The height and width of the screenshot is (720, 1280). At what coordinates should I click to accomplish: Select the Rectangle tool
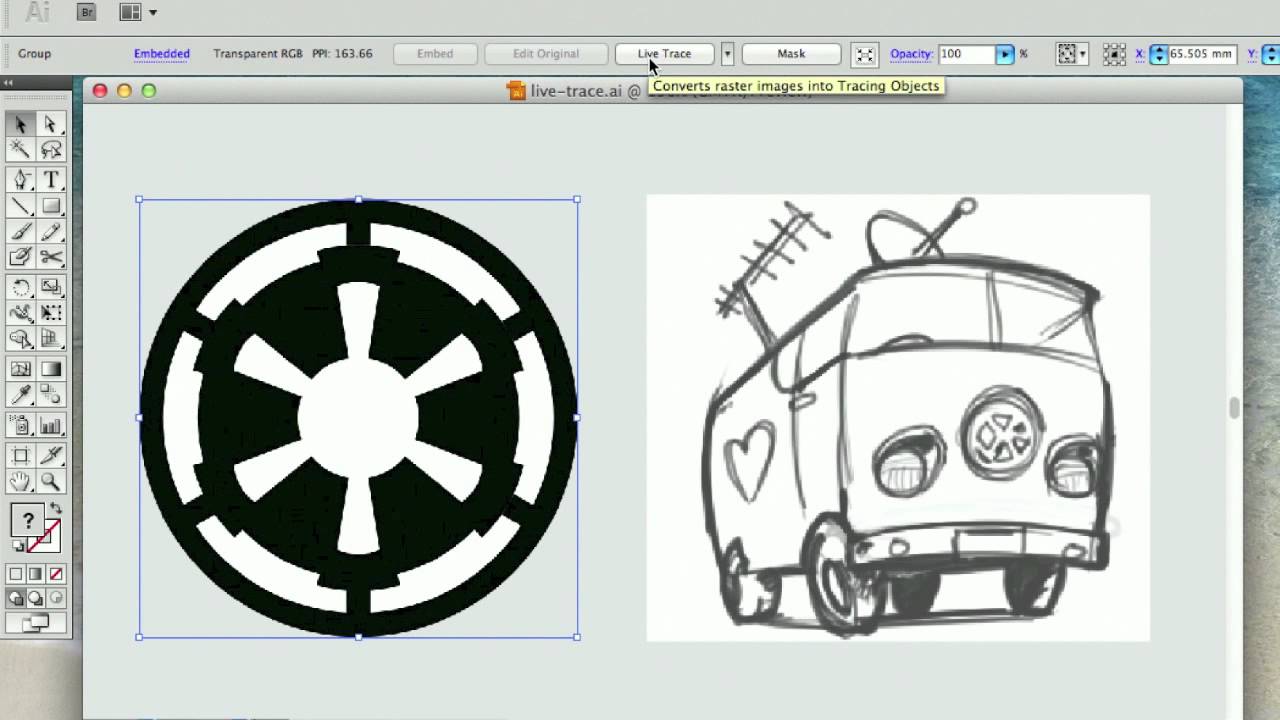click(48, 206)
